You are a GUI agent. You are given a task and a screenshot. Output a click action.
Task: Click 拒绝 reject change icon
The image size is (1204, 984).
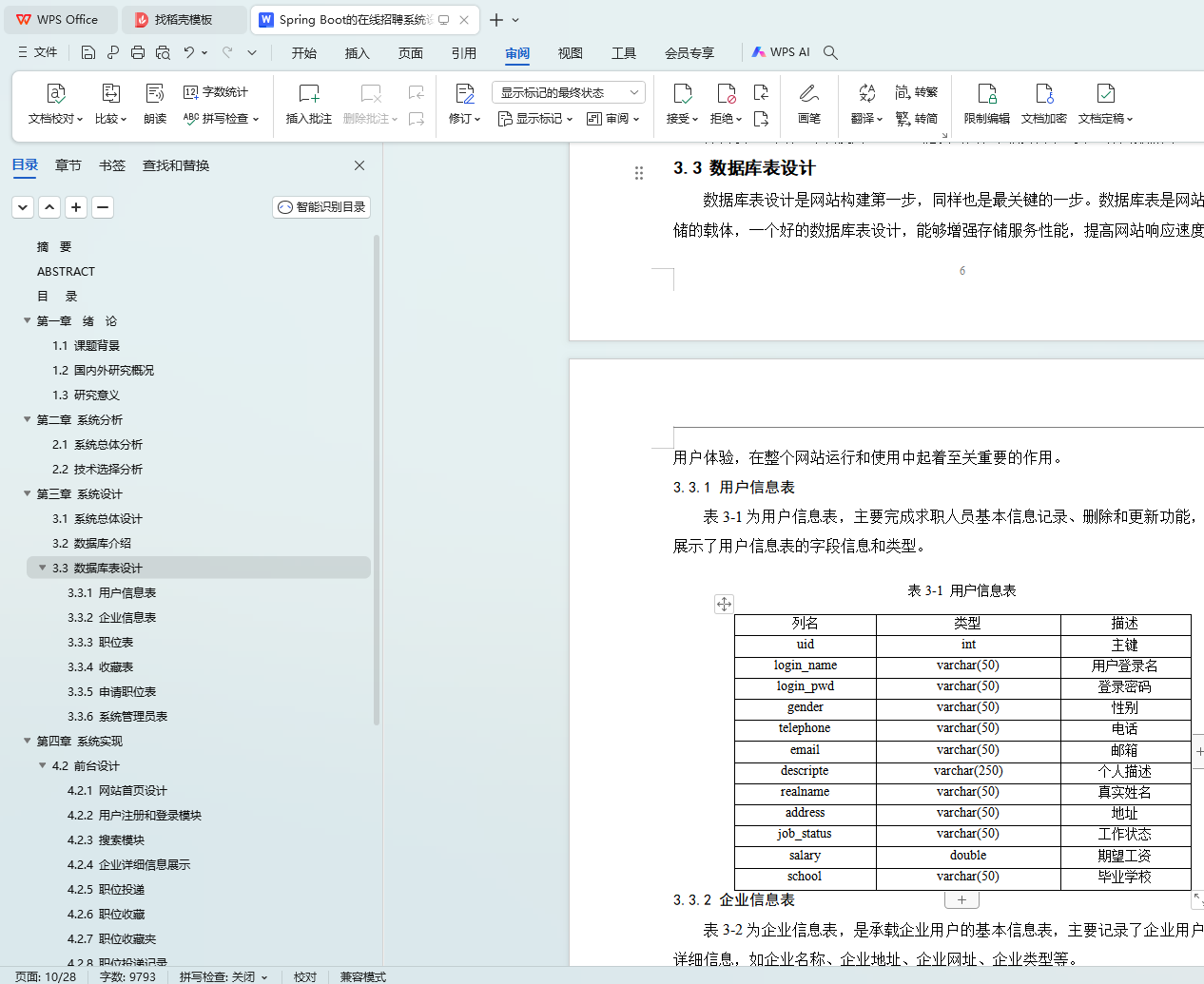pos(726,93)
